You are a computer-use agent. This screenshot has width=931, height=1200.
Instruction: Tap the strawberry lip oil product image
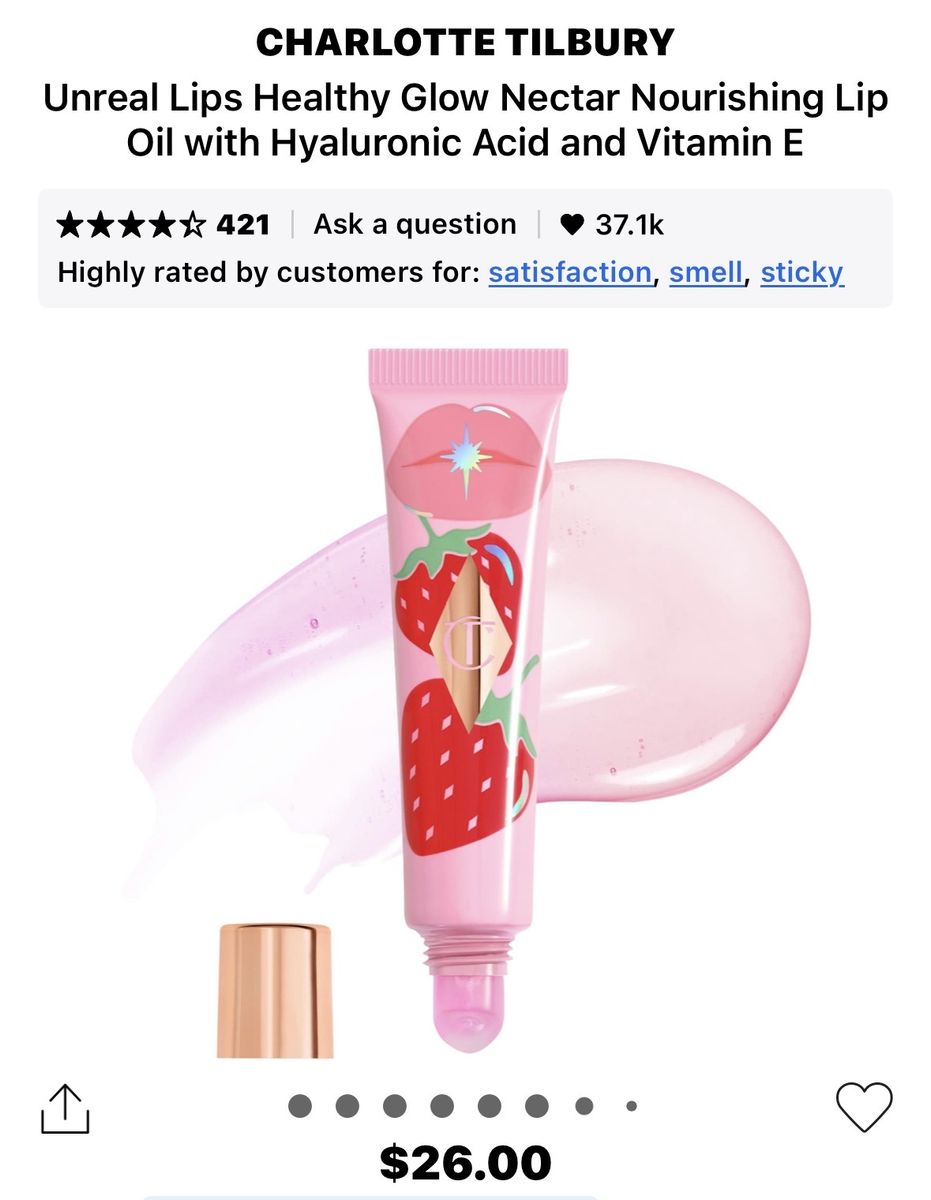click(x=468, y=700)
